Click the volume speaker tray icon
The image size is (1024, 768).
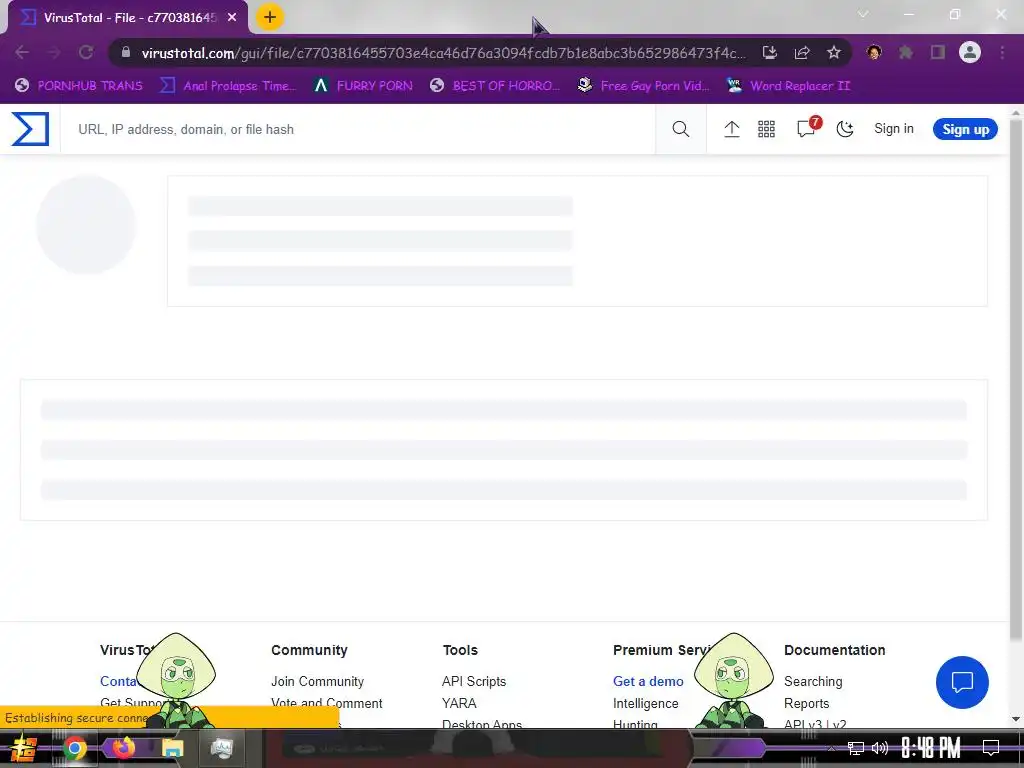(x=880, y=748)
